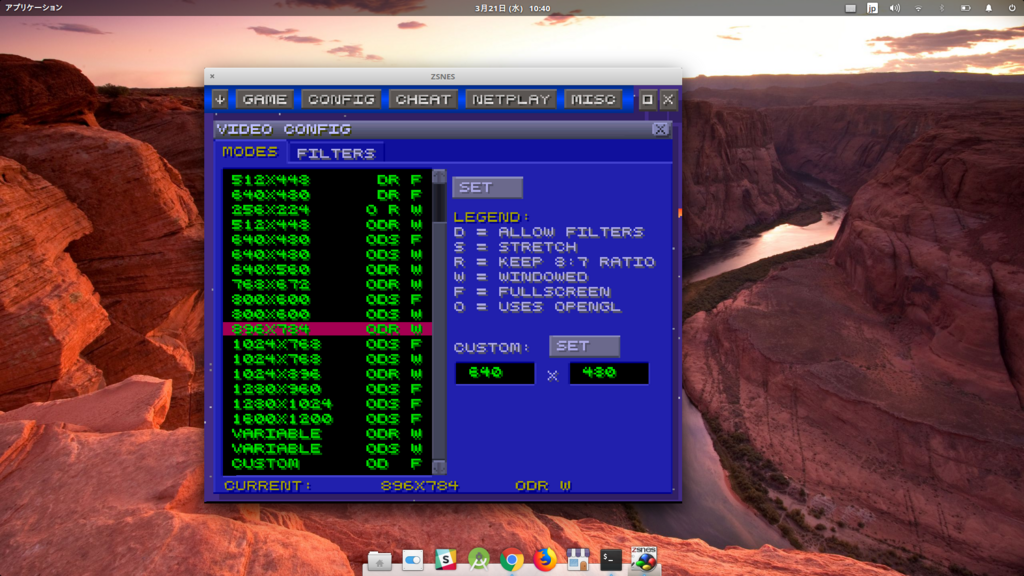
Task: Launch Slack from the dock
Action: [x=445, y=560]
